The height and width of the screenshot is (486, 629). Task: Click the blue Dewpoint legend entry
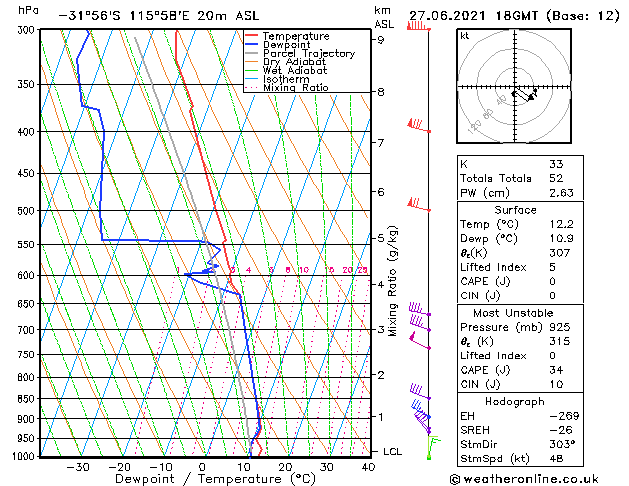[x=278, y=45]
